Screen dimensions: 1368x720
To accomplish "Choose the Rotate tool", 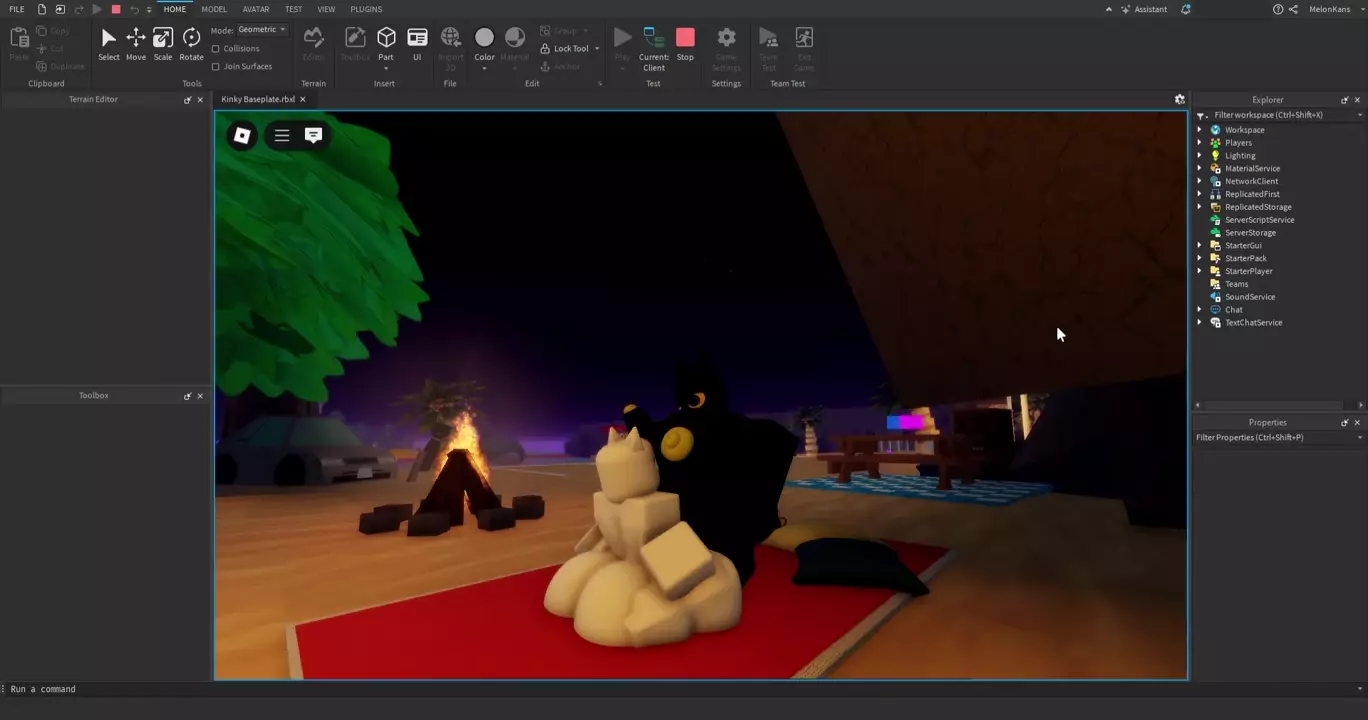I will click(191, 44).
